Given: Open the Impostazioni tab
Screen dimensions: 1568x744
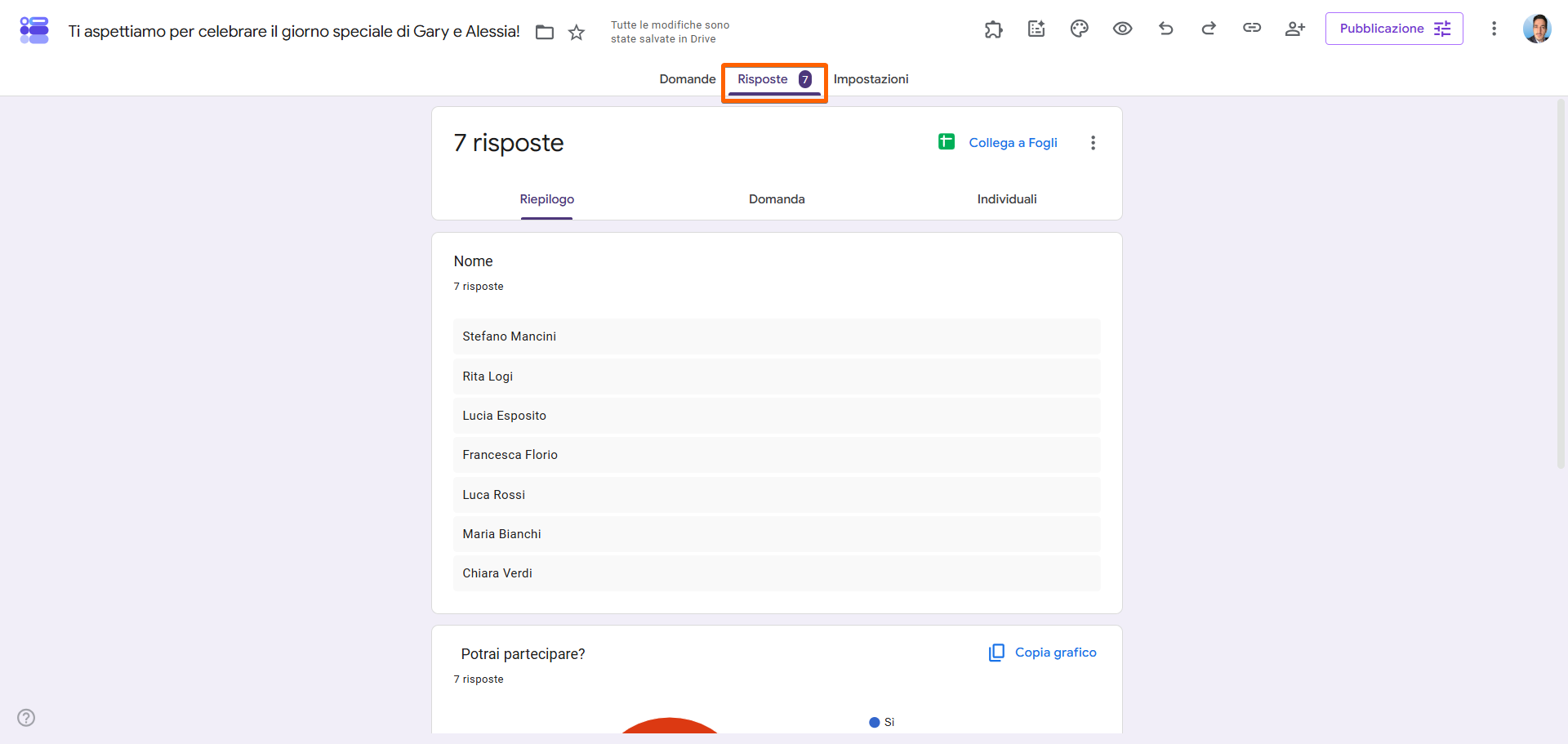Looking at the screenshot, I should point(871,79).
